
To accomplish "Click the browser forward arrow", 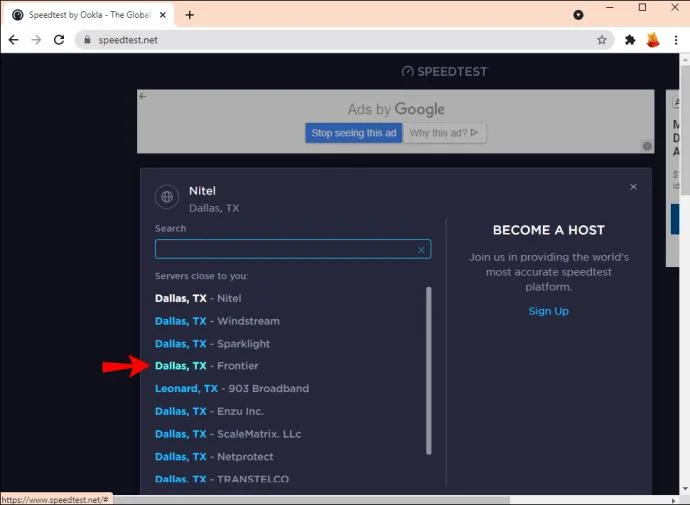I will coord(36,40).
